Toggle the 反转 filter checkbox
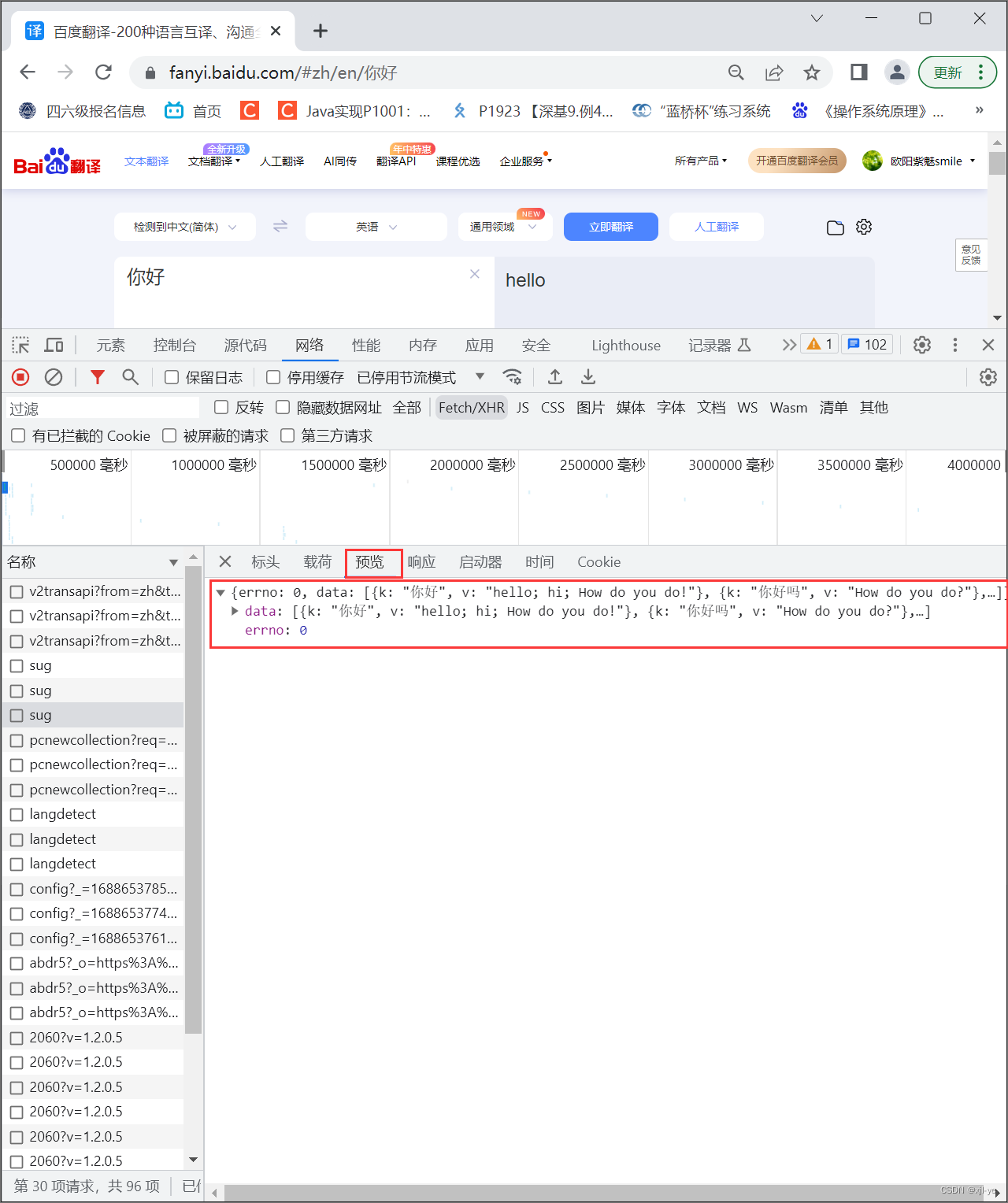The width and height of the screenshot is (1008, 1203). click(221, 407)
